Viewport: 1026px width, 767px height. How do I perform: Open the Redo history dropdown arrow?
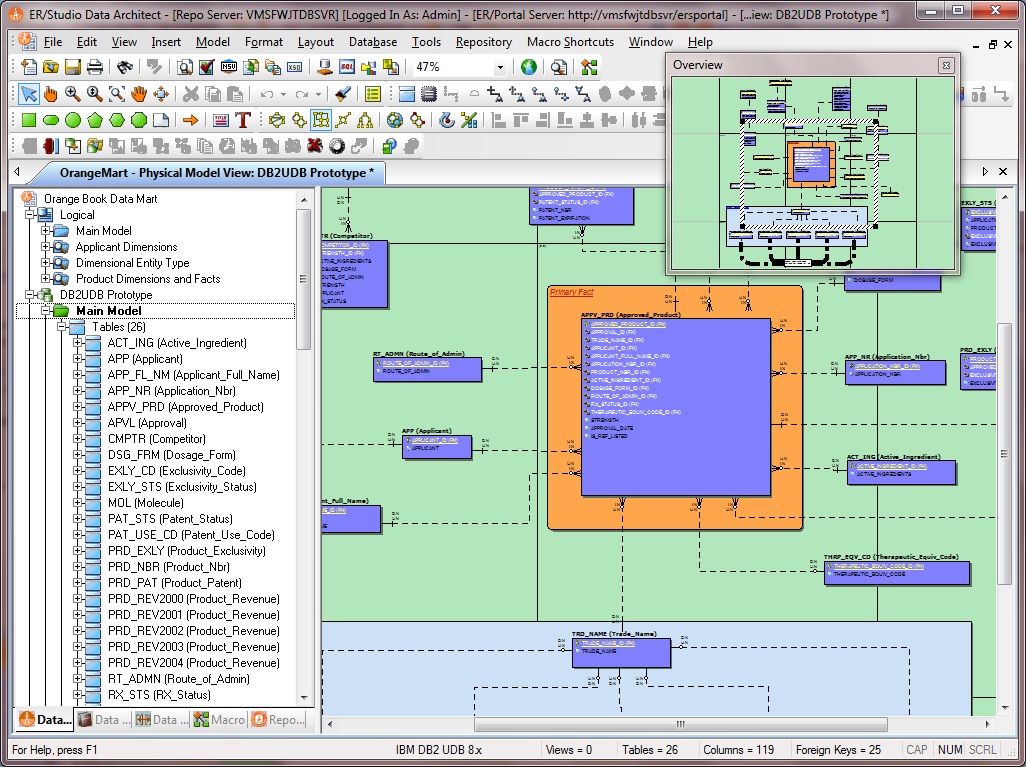tap(318, 94)
